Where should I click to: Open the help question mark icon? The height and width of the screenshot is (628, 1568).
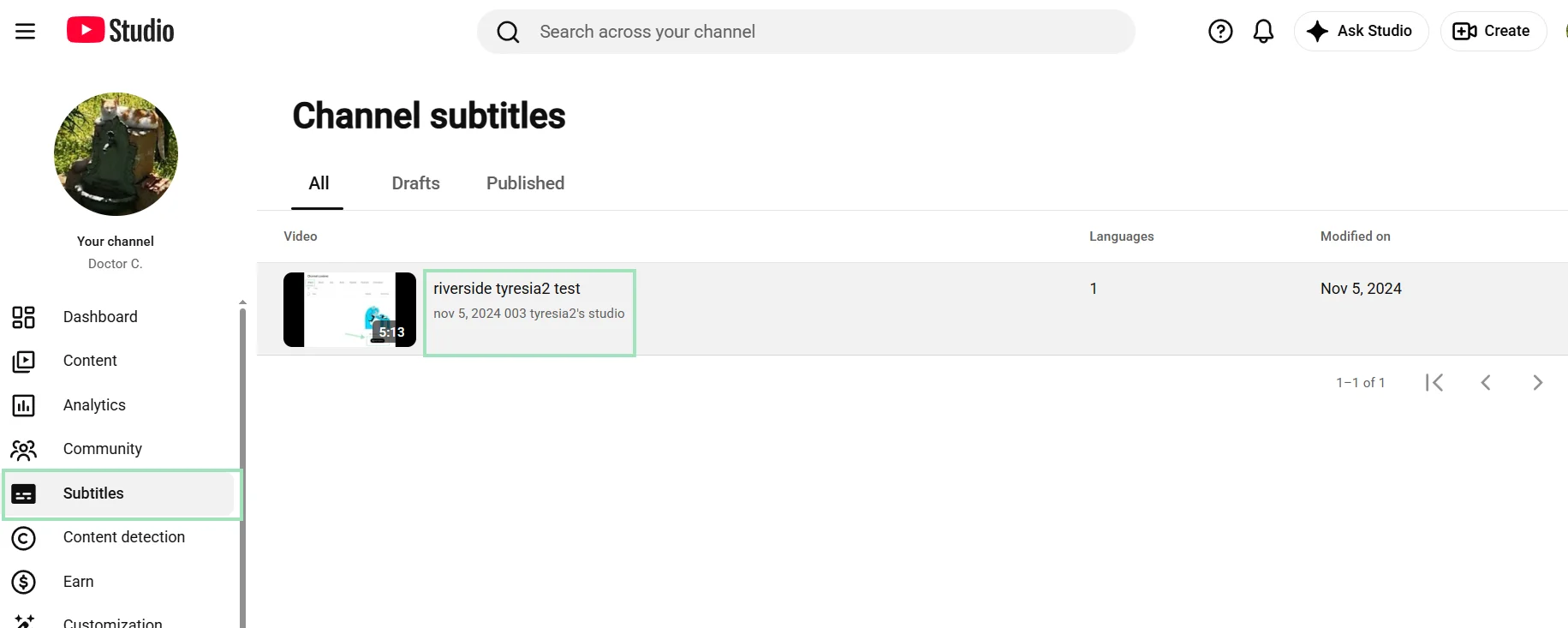(x=1220, y=32)
